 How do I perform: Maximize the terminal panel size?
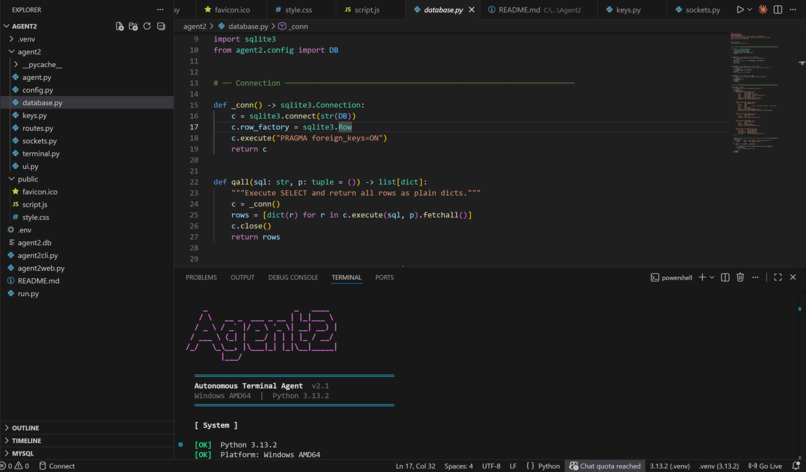[x=778, y=278]
